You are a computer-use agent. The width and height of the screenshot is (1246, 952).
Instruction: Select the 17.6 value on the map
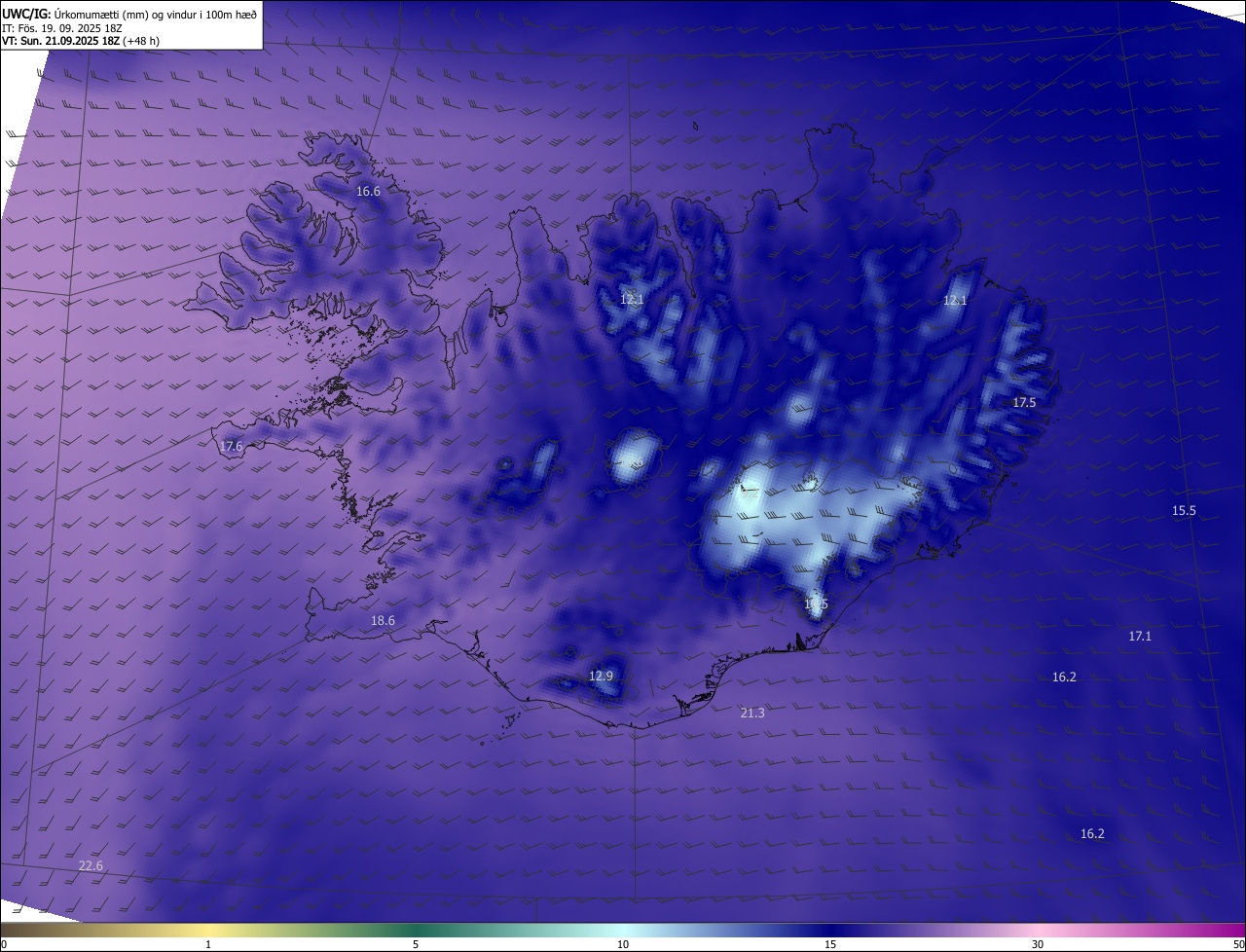(231, 447)
